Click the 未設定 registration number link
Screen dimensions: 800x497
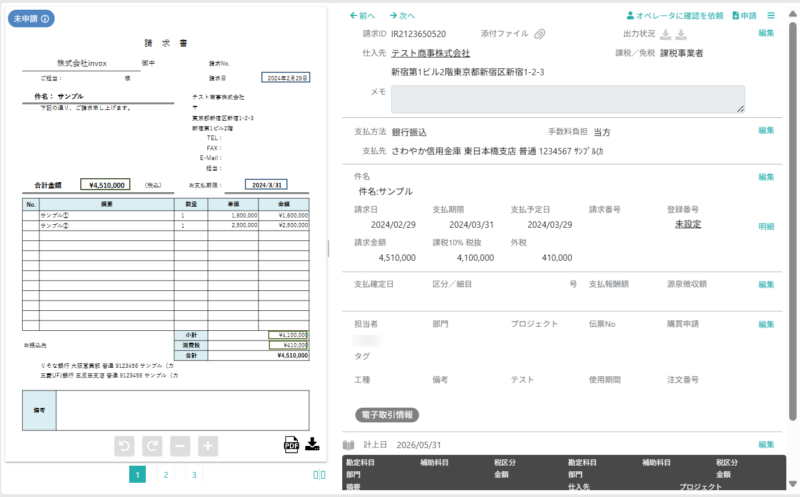(x=688, y=224)
